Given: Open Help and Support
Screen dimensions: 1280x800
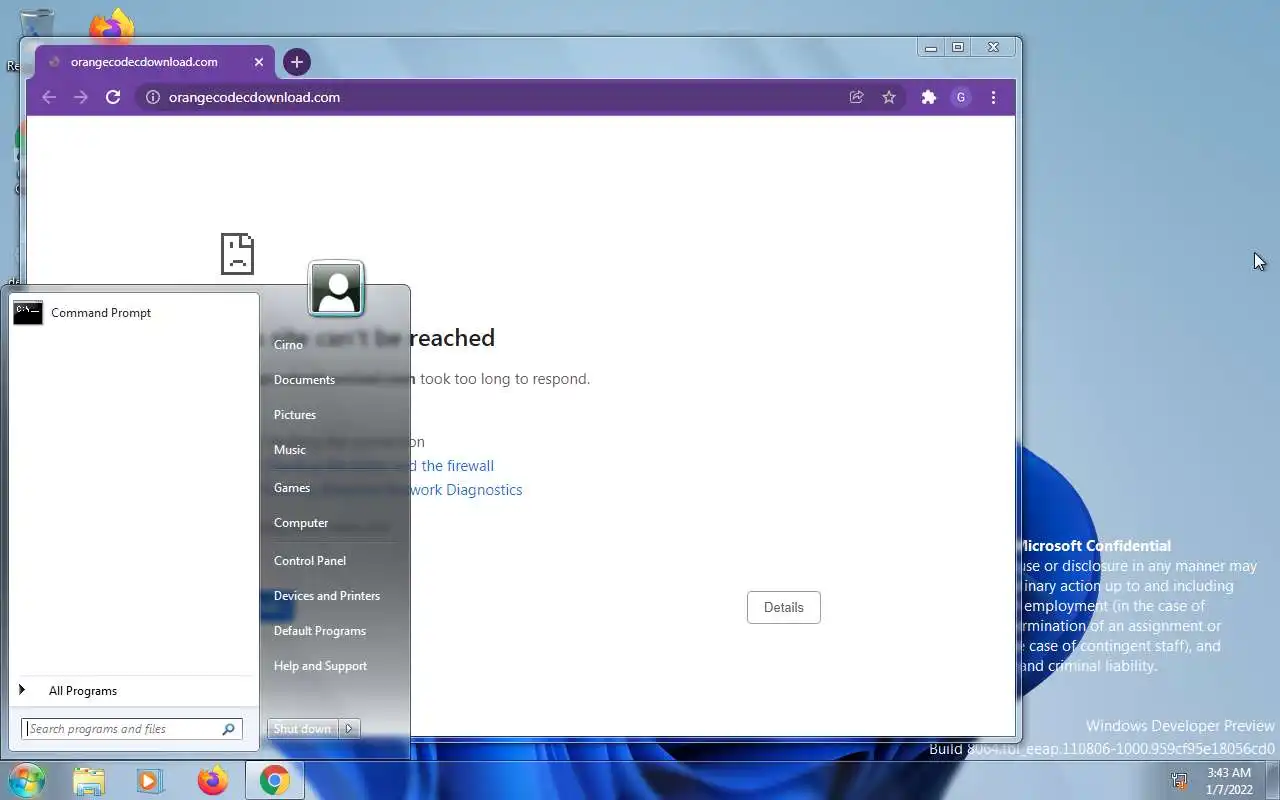Looking at the screenshot, I should coord(320,666).
